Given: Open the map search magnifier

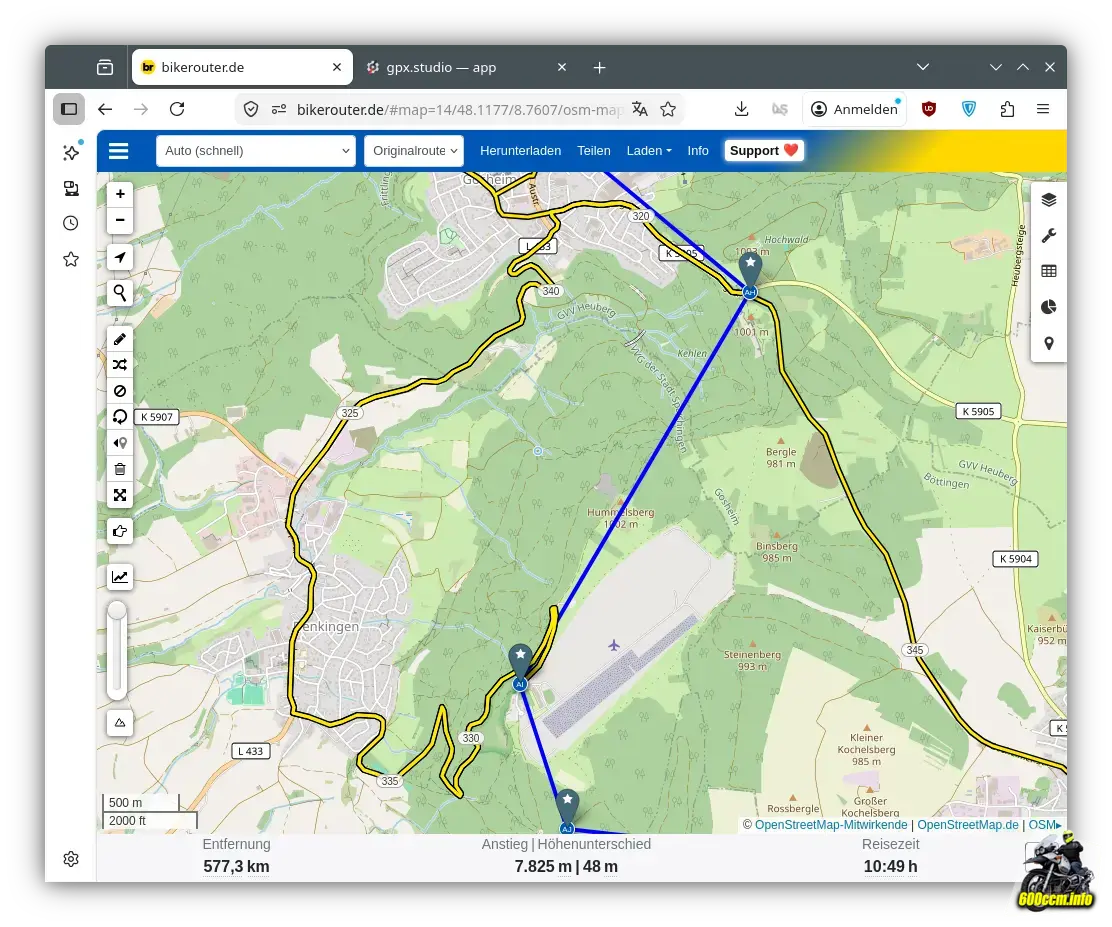Looking at the screenshot, I should pyautogui.click(x=120, y=293).
